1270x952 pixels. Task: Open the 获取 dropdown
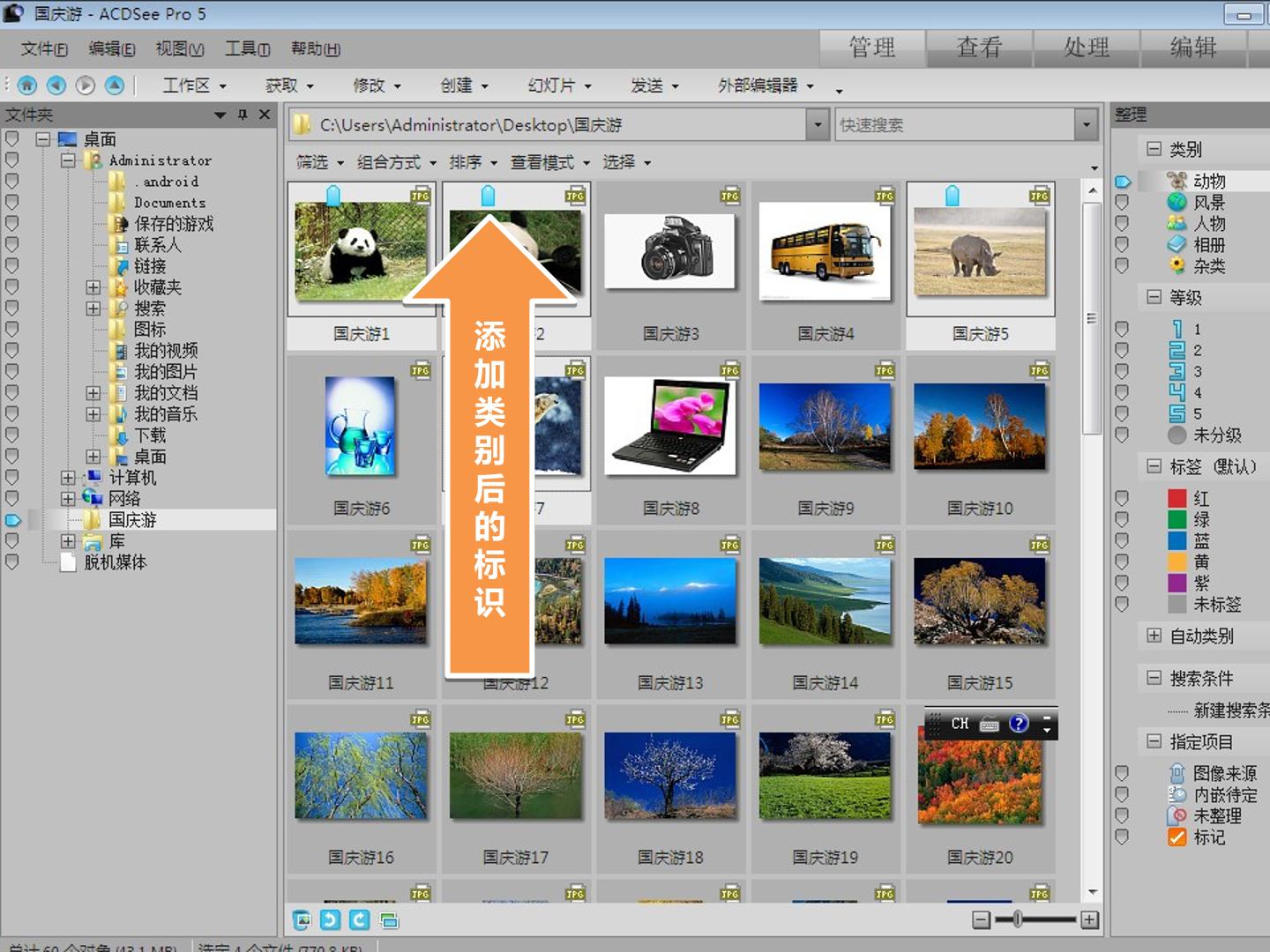coord(289,86)
